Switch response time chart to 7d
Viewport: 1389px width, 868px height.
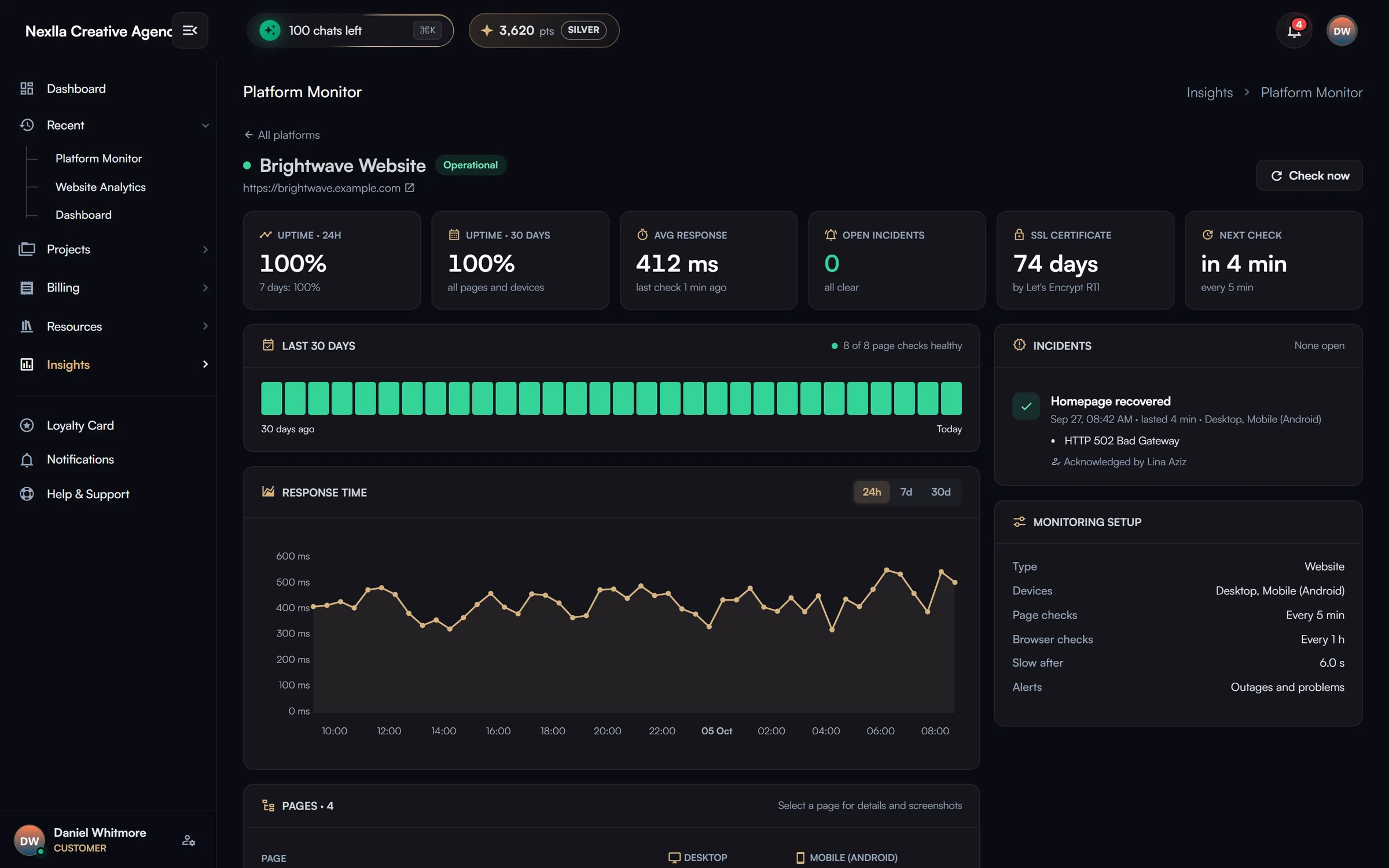pyautogui.click(x=906, y=492)
